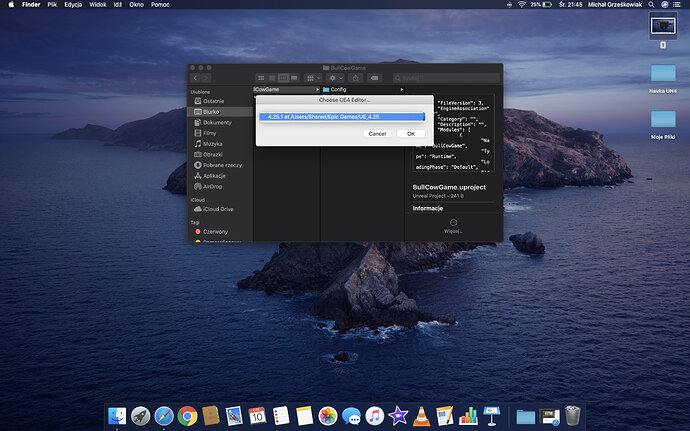Open AirDrop in the Finder sidebar
The width and height of the screenshot is (690, 431).
click(212, 186)
